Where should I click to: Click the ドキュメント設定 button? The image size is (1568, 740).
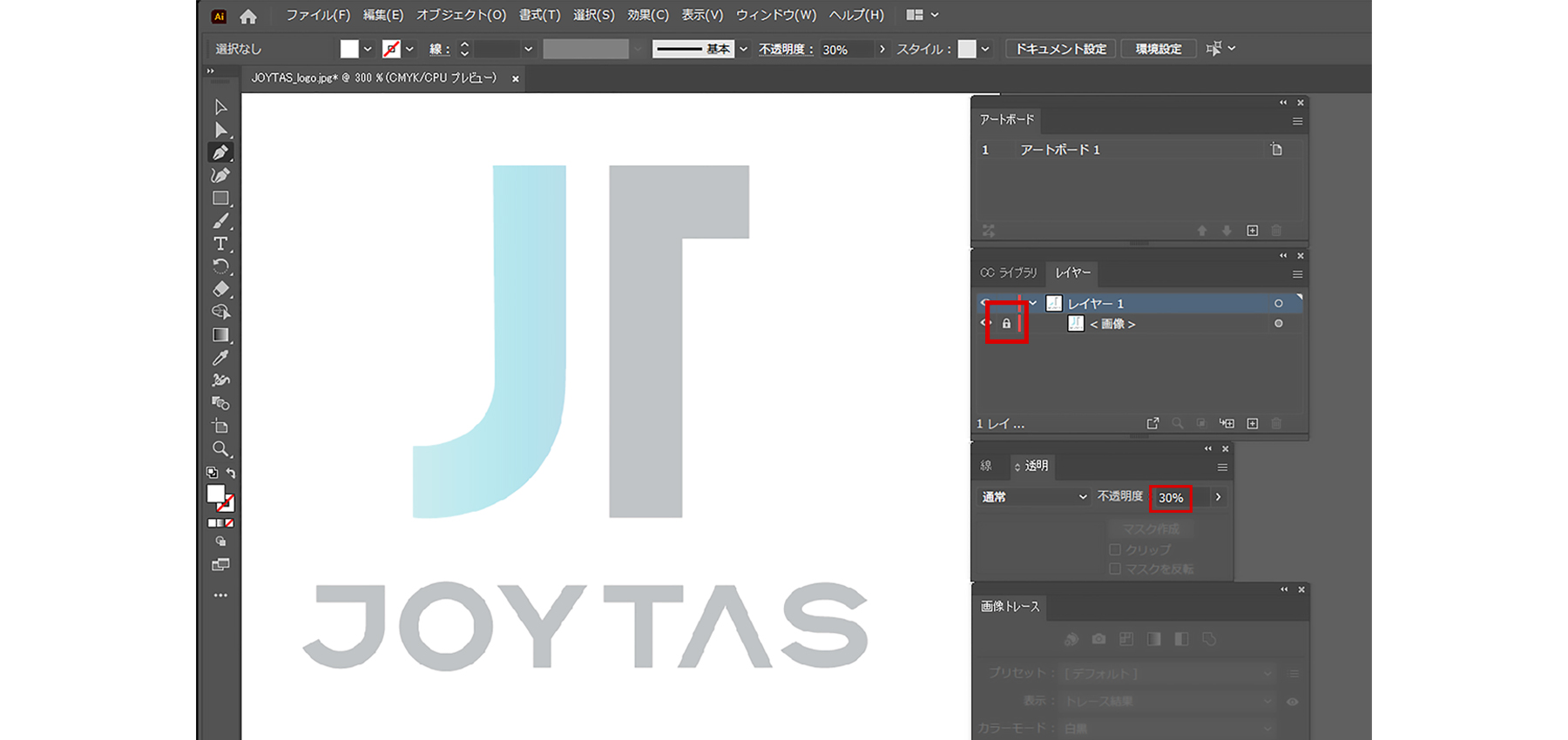(x=1060, y=49)
